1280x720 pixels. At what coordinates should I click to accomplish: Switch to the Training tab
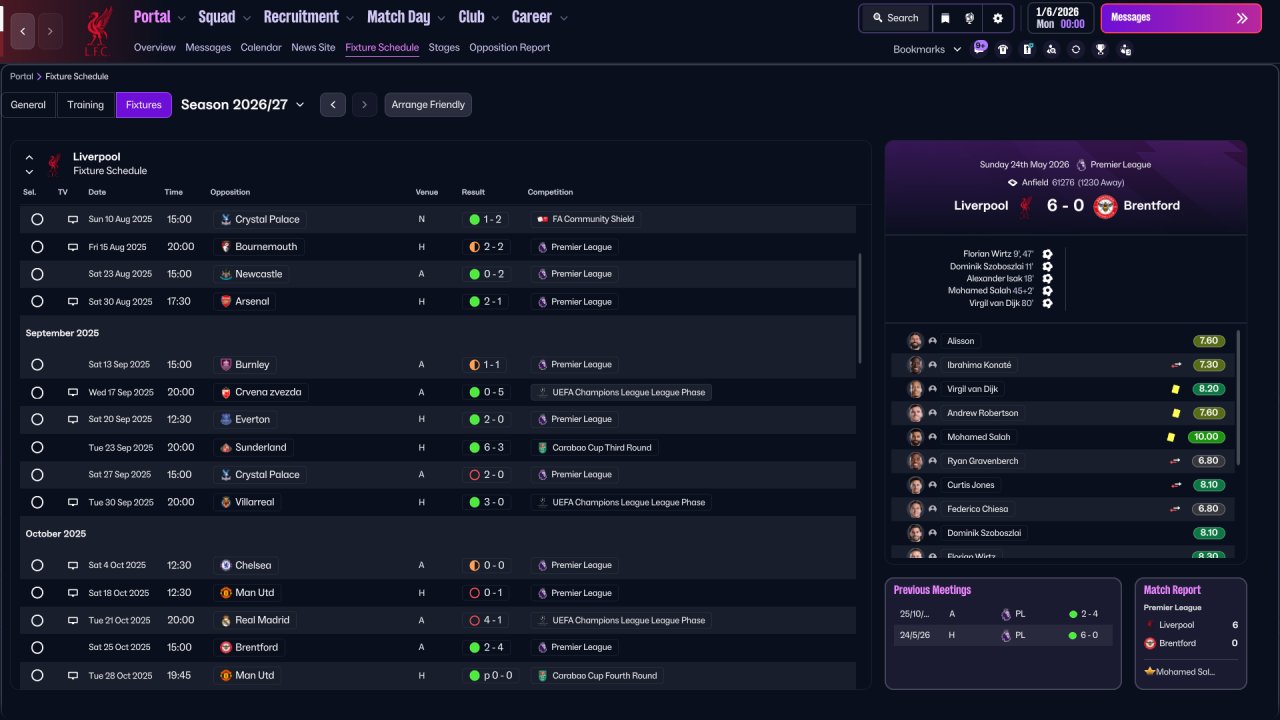point(86,105)
